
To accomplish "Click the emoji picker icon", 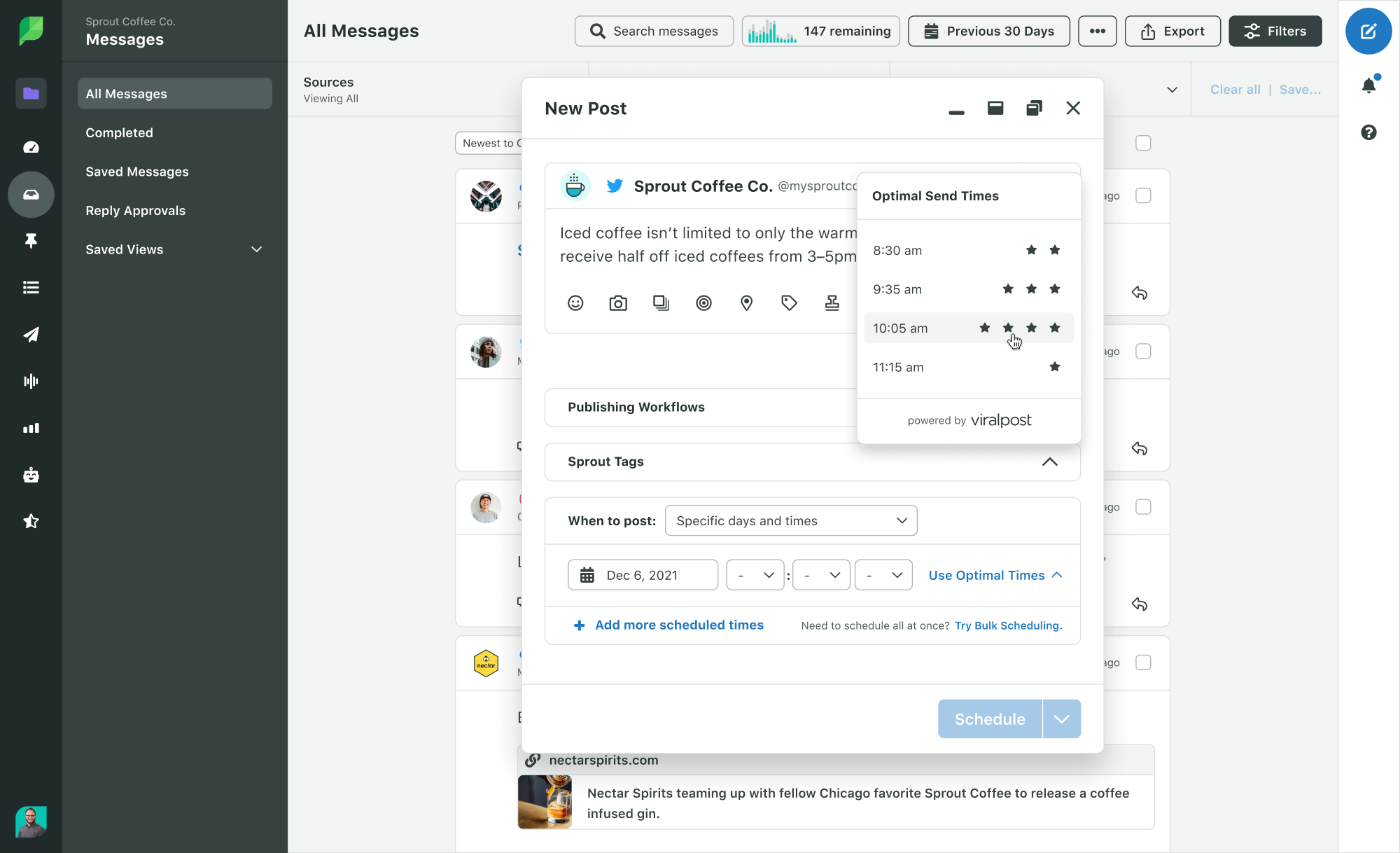I will 575,303.
